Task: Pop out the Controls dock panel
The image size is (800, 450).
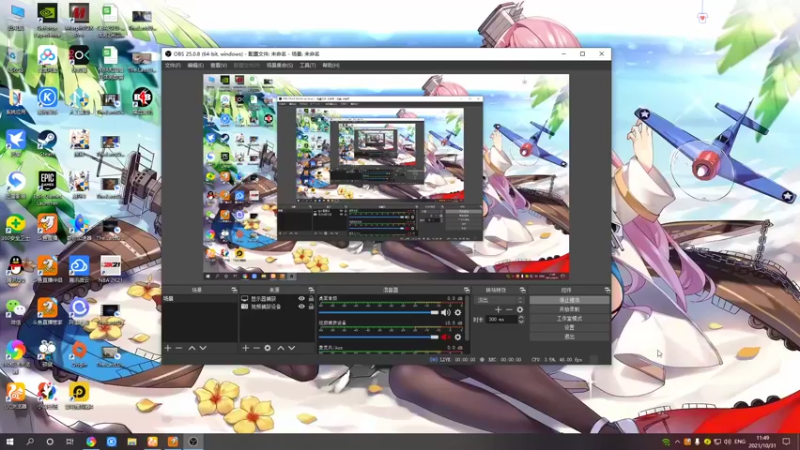Action: point(607,290)
